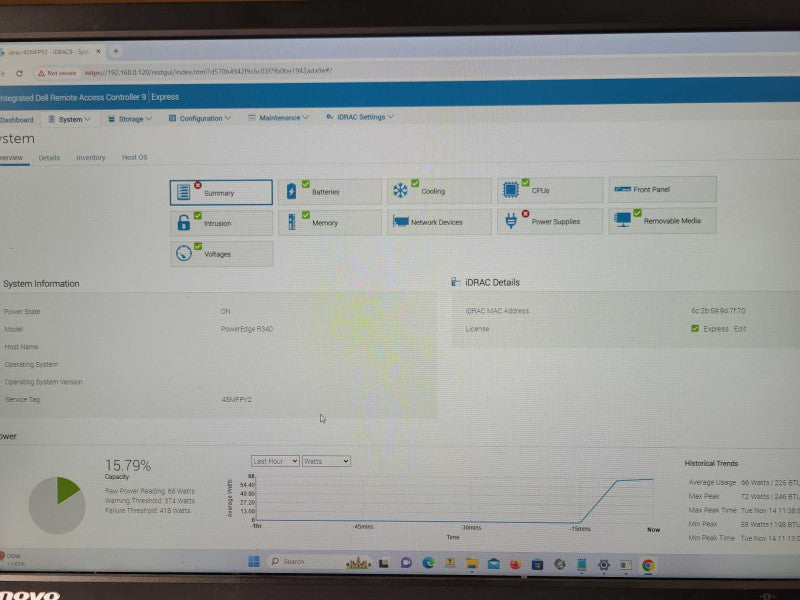The image size is (800, 600).
Task: Click the power usage line graph
Action: [454, 498]
